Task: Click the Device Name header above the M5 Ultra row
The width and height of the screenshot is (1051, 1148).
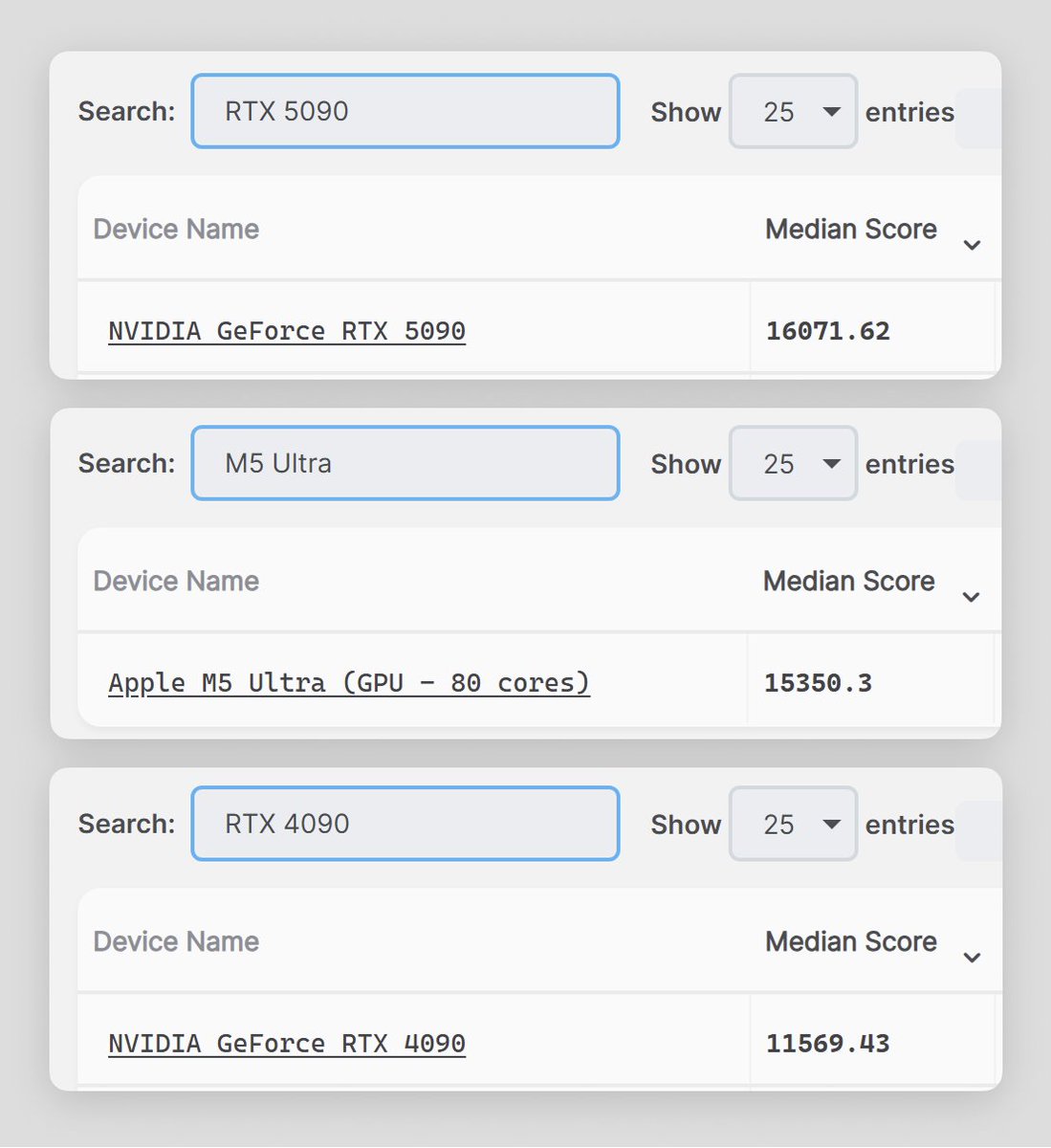Action: (176, 582)
